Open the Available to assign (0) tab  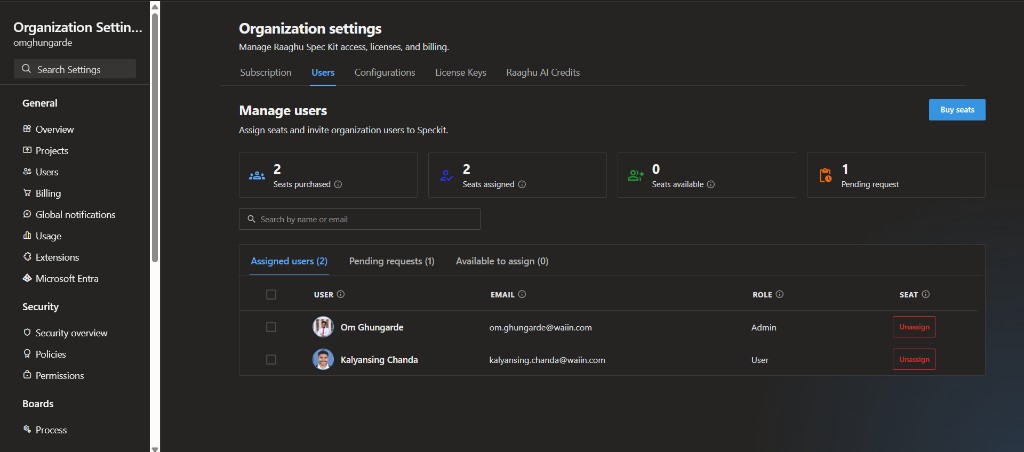(502, 261)
